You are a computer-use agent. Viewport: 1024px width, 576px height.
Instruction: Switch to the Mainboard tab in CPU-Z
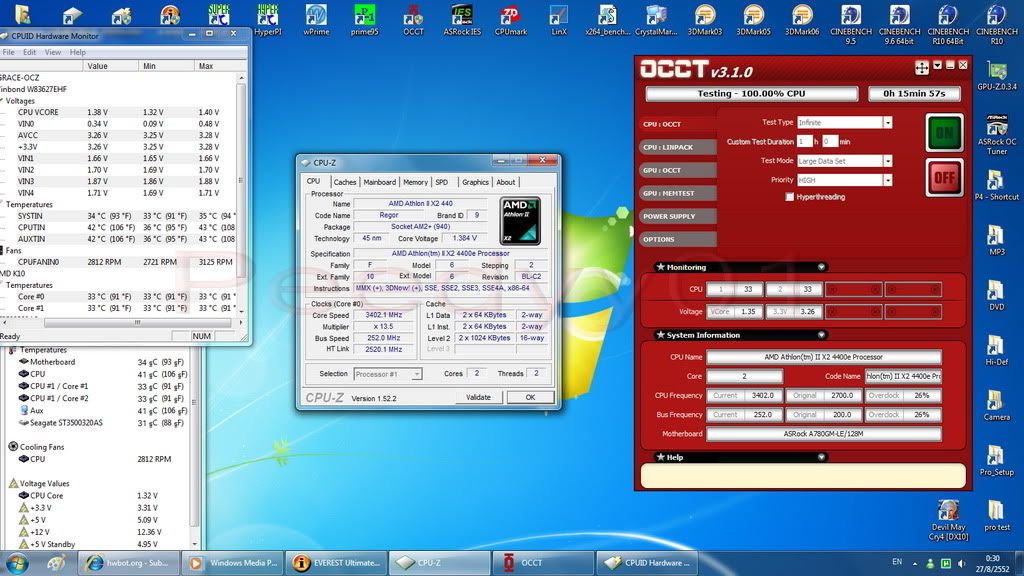379,182
